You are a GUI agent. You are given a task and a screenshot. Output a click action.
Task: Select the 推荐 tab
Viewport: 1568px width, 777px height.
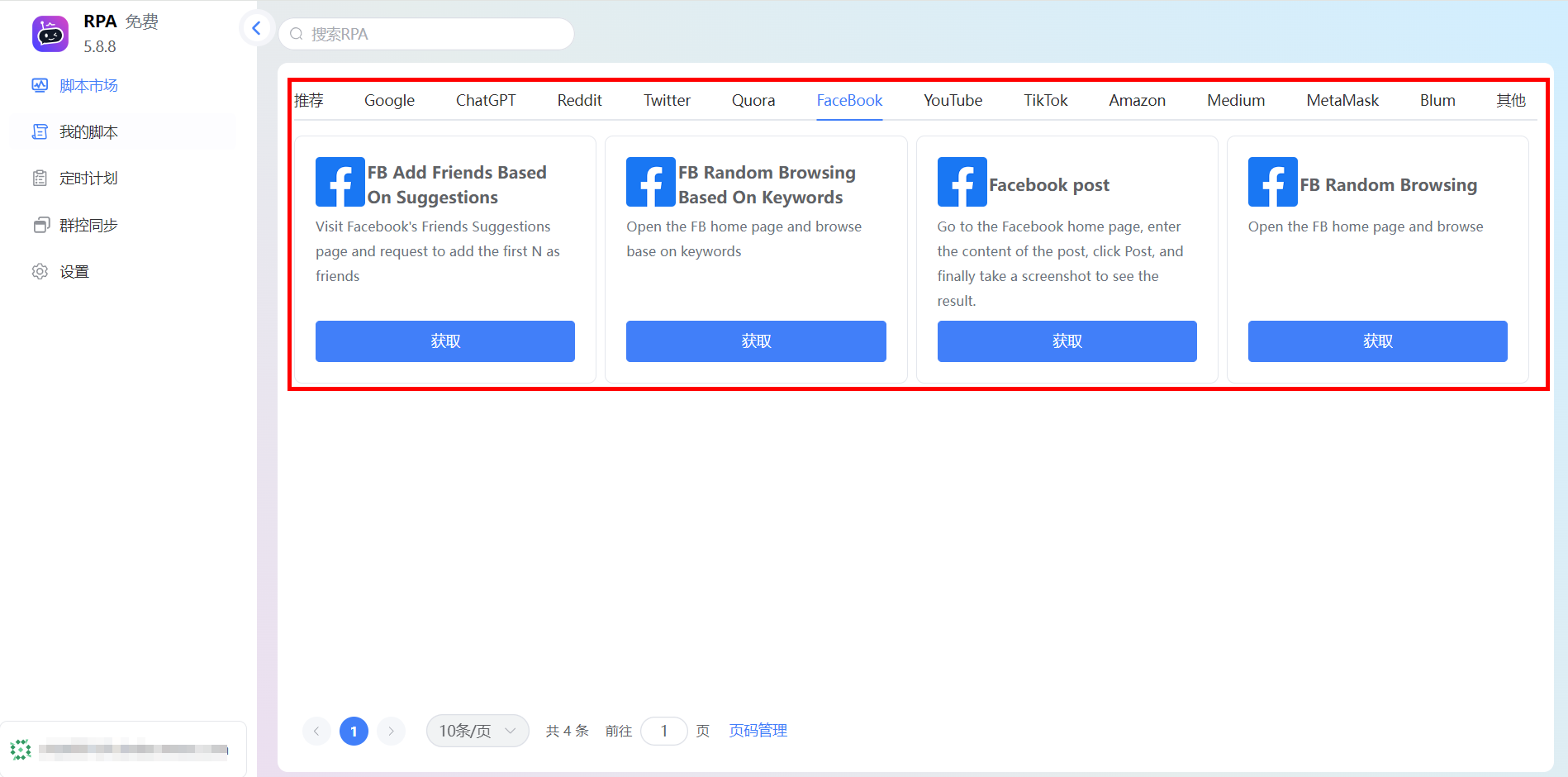click(309, 100)
